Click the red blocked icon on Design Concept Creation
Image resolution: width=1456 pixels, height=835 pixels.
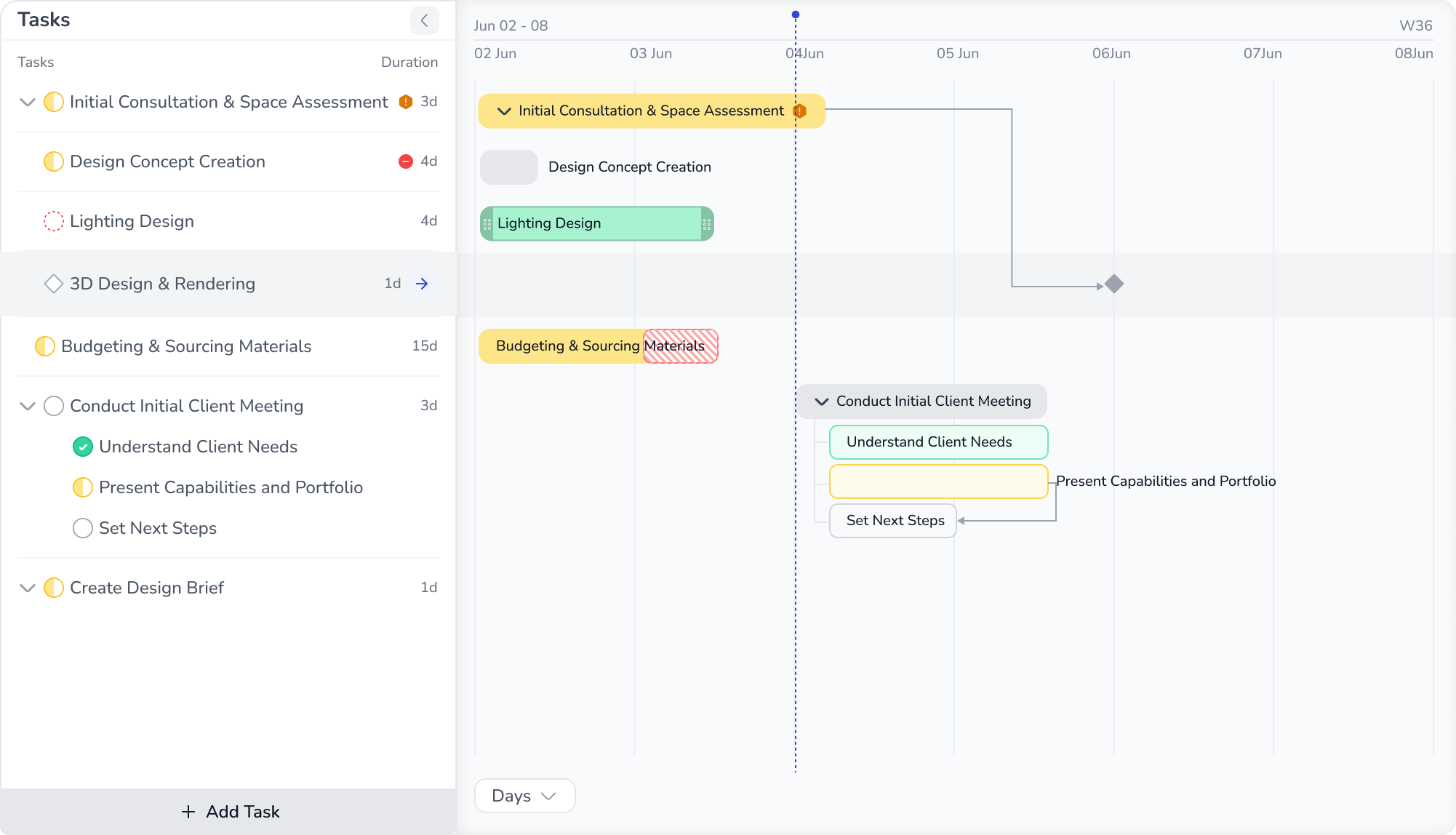coord(406,161)
